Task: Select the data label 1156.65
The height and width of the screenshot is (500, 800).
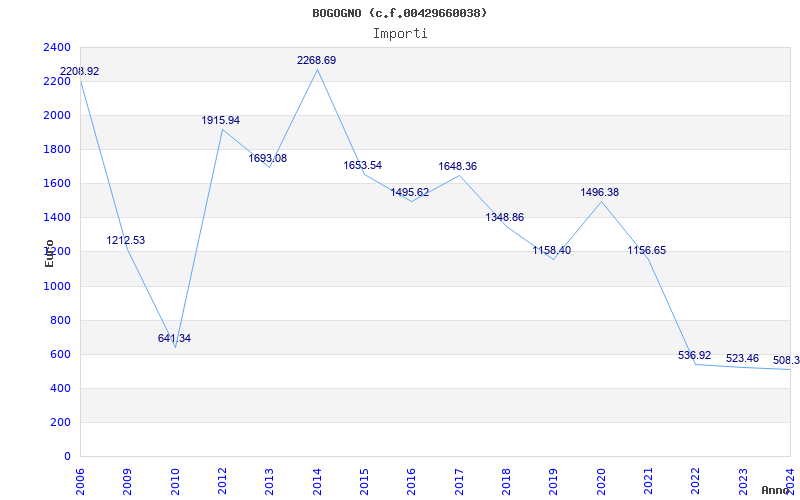Action: [646, 251]
